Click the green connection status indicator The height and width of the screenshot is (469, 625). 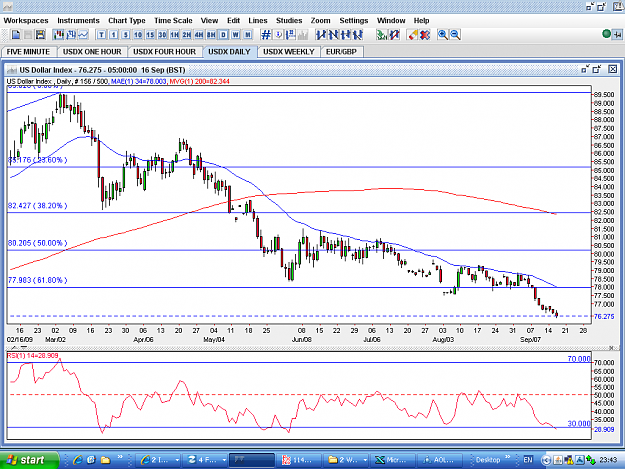607,34
